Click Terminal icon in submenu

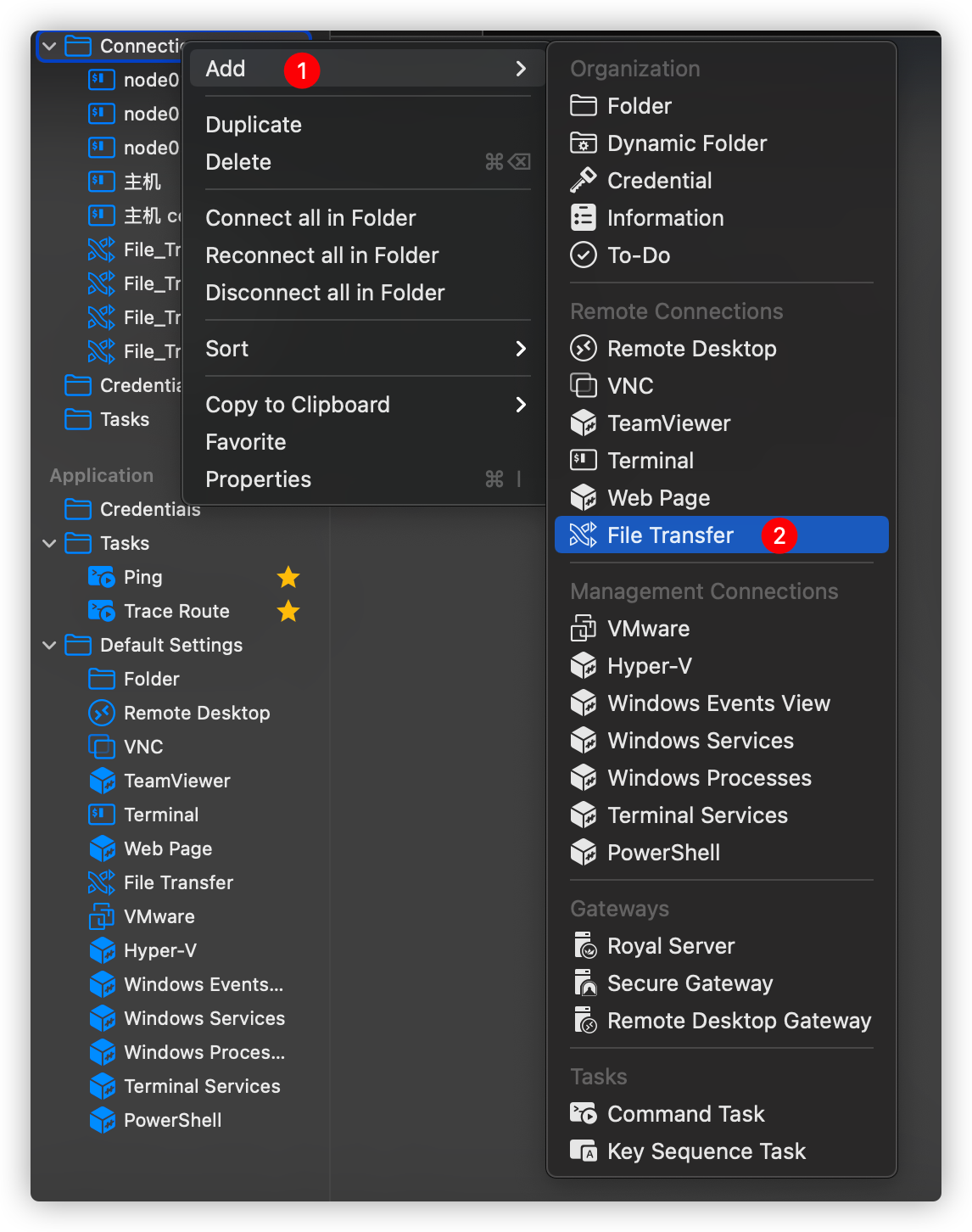pyautogui.click(x=584, y=461)
